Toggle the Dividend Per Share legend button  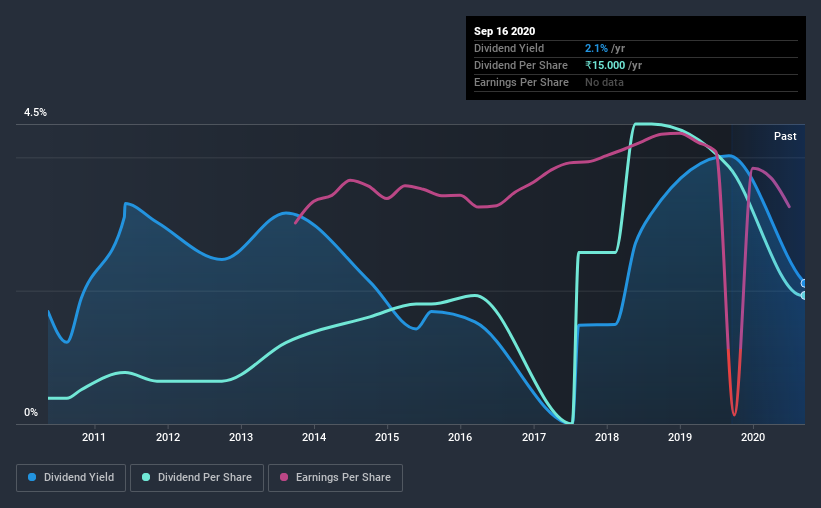tap(197, 478)
